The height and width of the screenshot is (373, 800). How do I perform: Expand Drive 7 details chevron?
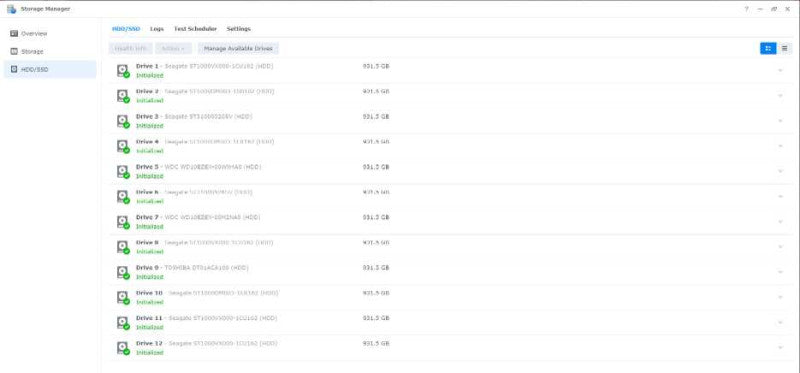(x=780, y=221)
